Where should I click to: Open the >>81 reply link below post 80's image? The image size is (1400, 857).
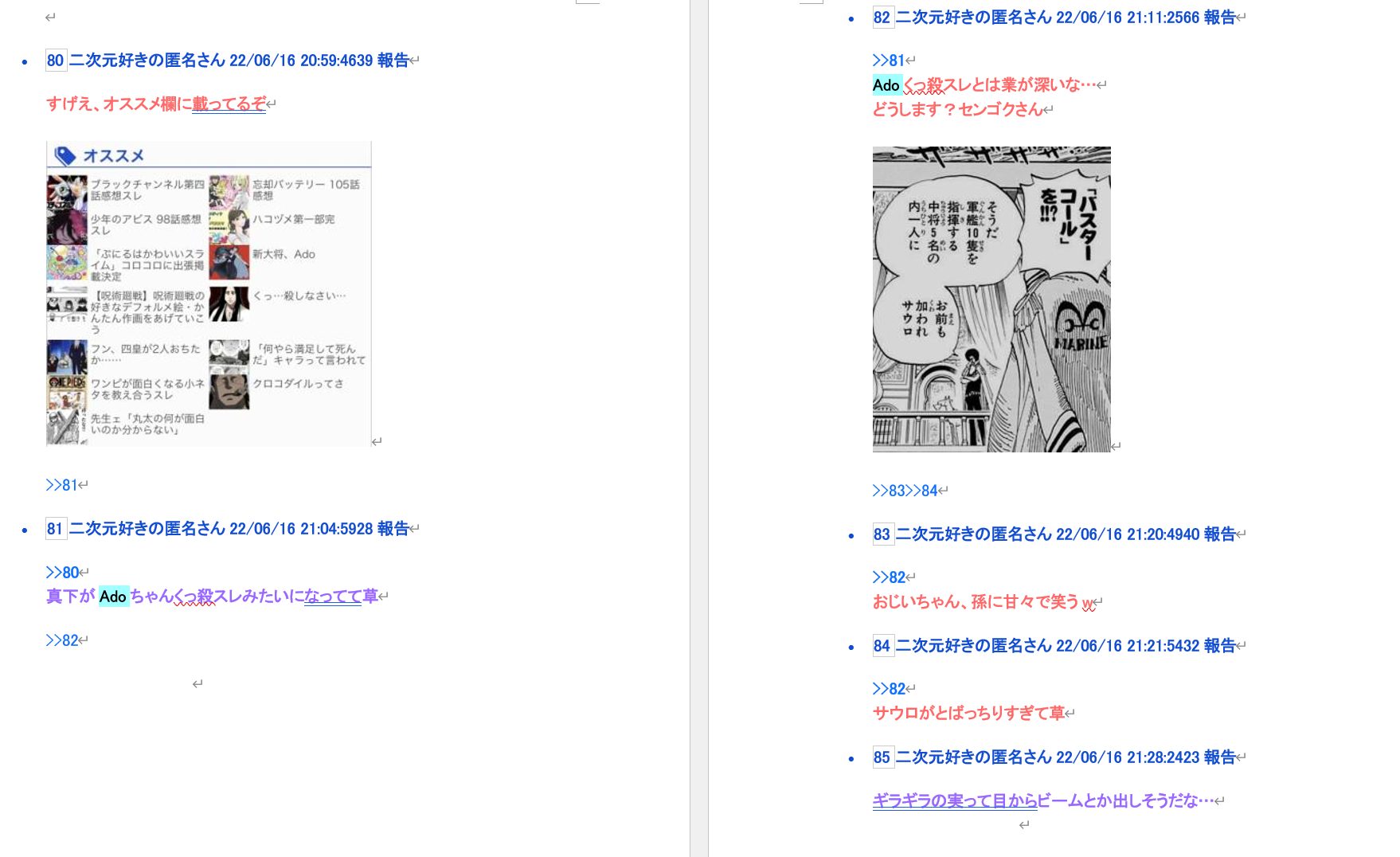(62, 485)
